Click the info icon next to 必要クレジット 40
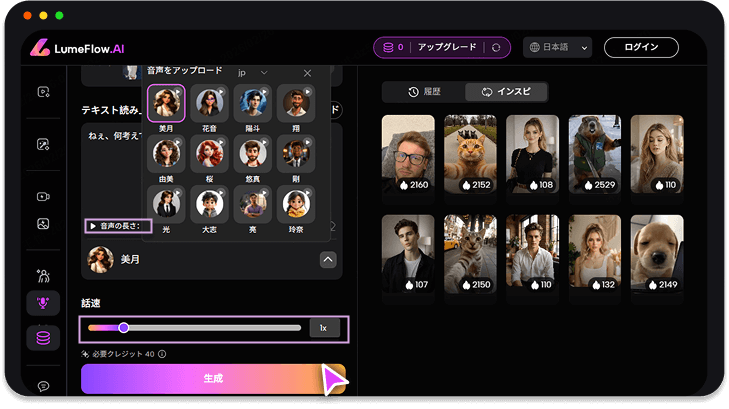Image resolution: width=729 pixels, height=409 pixels. [x=162, y=354]
